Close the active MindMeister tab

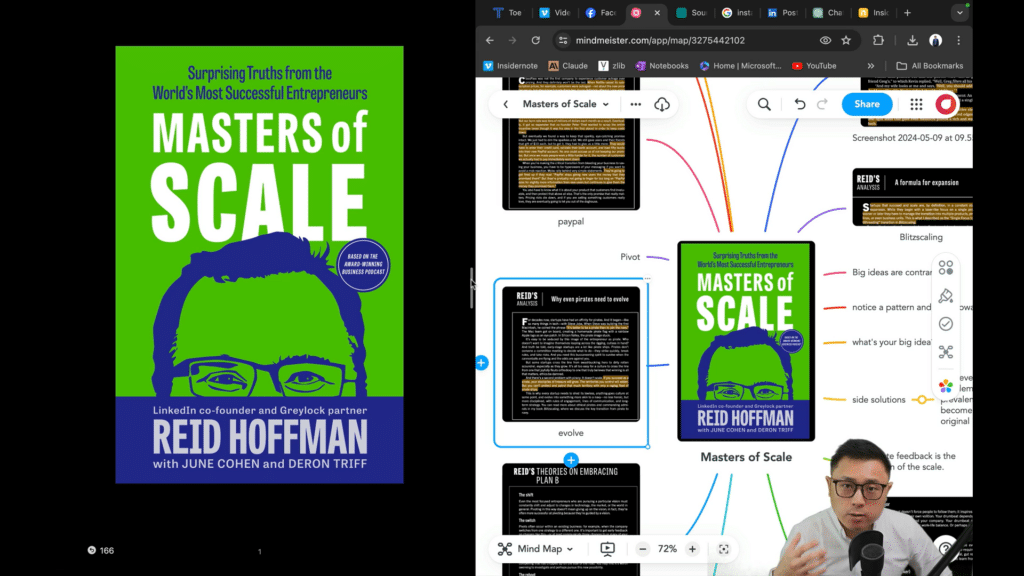657,12
